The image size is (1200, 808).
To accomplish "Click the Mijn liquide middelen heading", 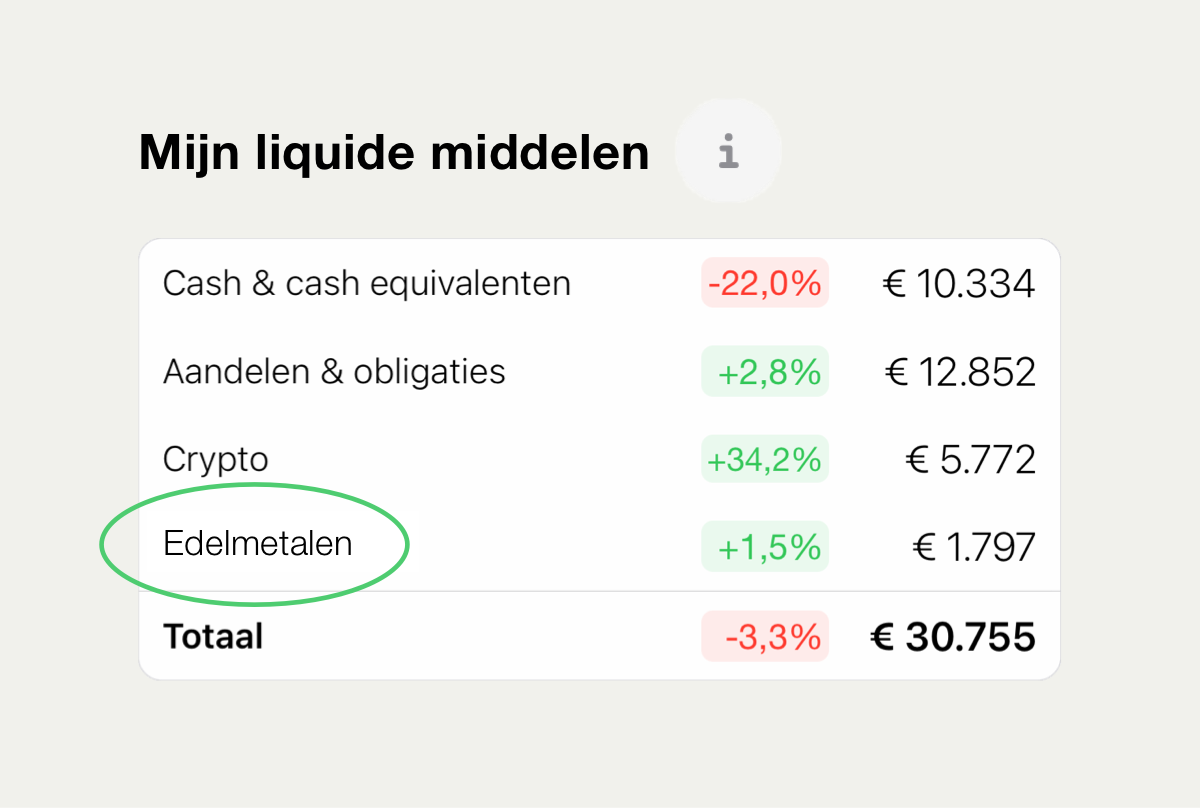I will tap(394, 153).
